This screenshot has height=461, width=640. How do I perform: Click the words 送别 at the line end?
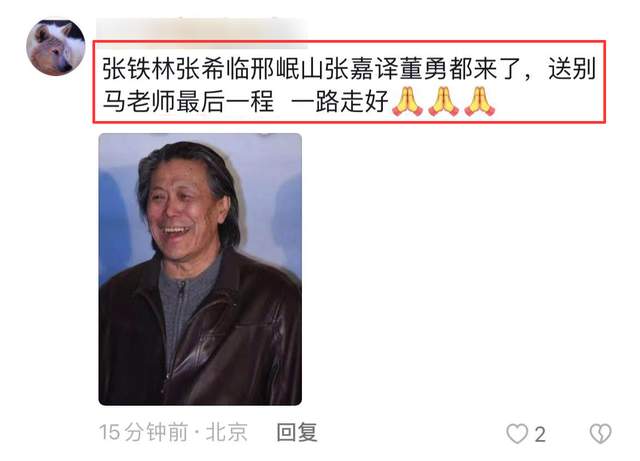pos(572,68)
